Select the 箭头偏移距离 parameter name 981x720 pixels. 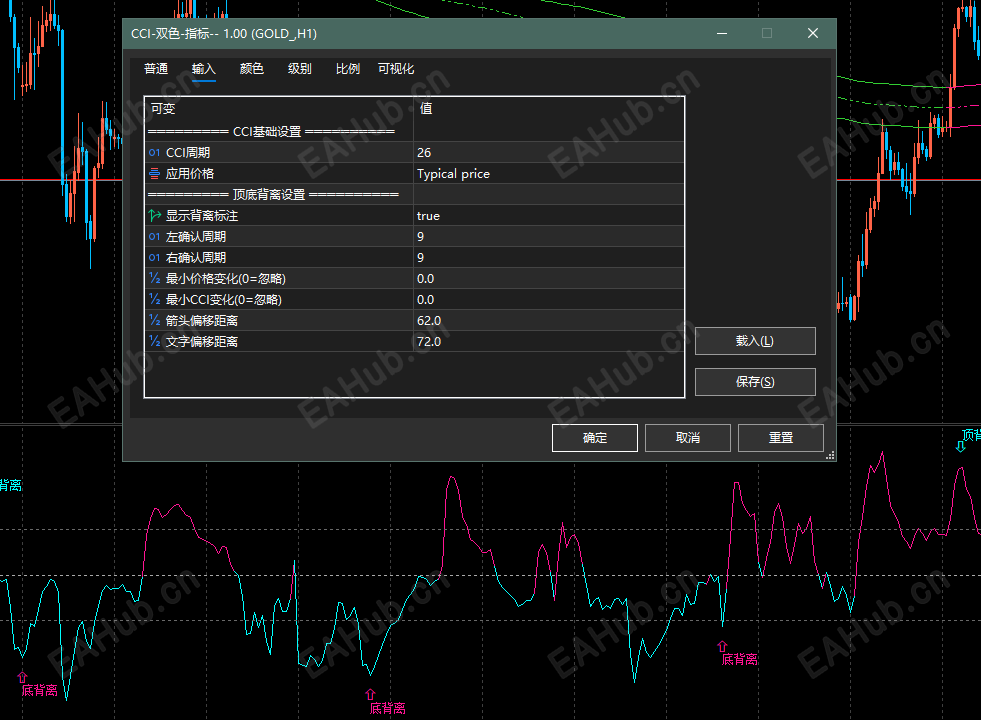click(x=201, y=320)
